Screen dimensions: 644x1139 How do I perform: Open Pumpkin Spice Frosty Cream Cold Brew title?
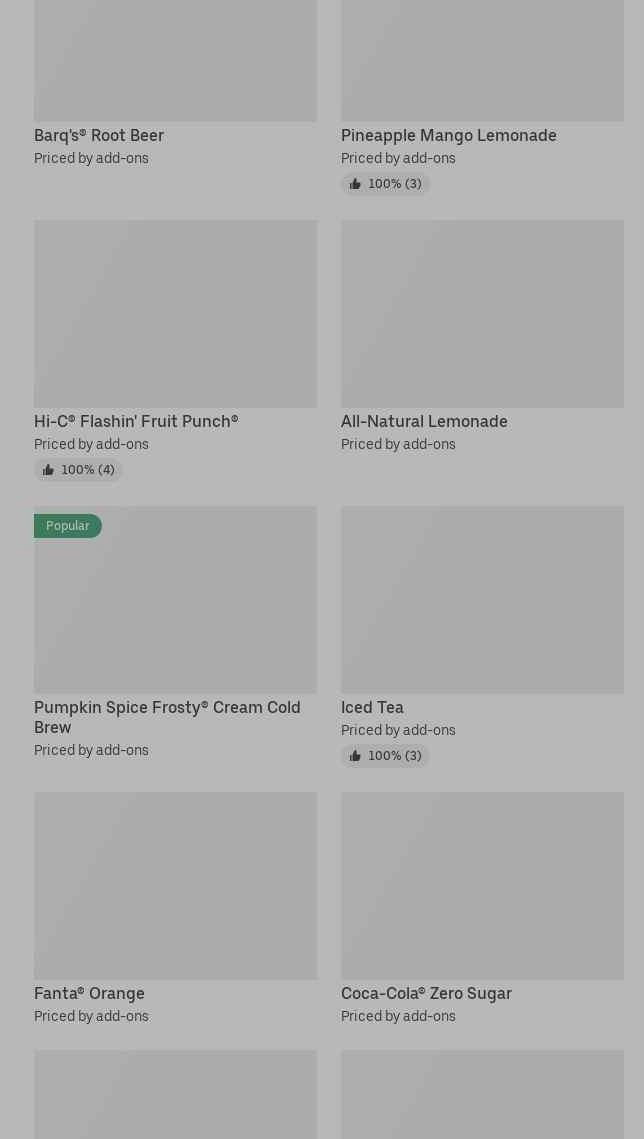point(167,717)
